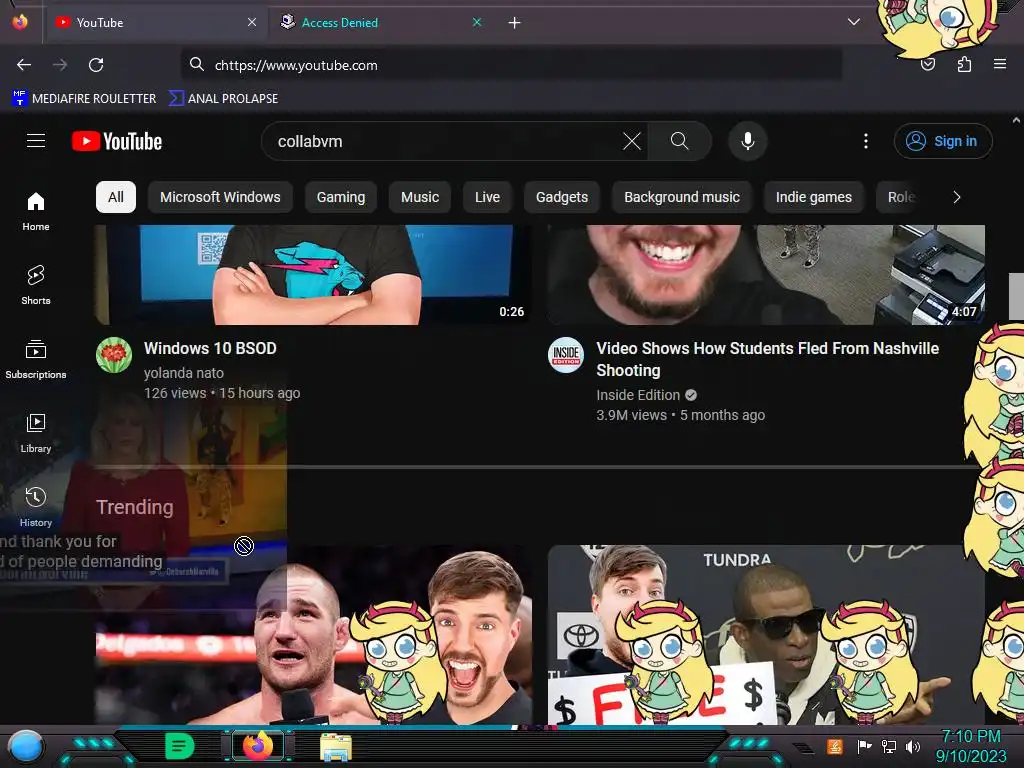Open TUNDRA press conference thumbnail

(766, 635)
